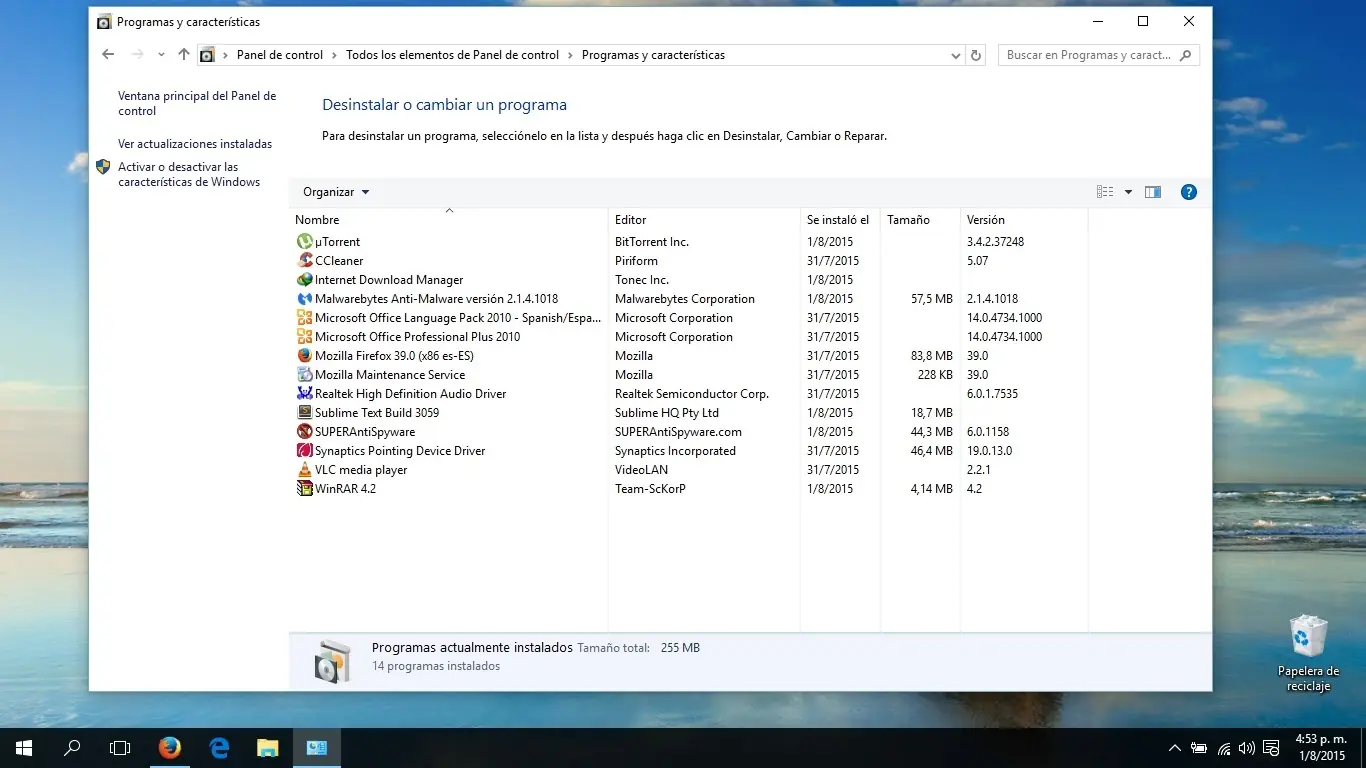
Task: Click the µTorrent program icon
Action: (x=305, y=242)
